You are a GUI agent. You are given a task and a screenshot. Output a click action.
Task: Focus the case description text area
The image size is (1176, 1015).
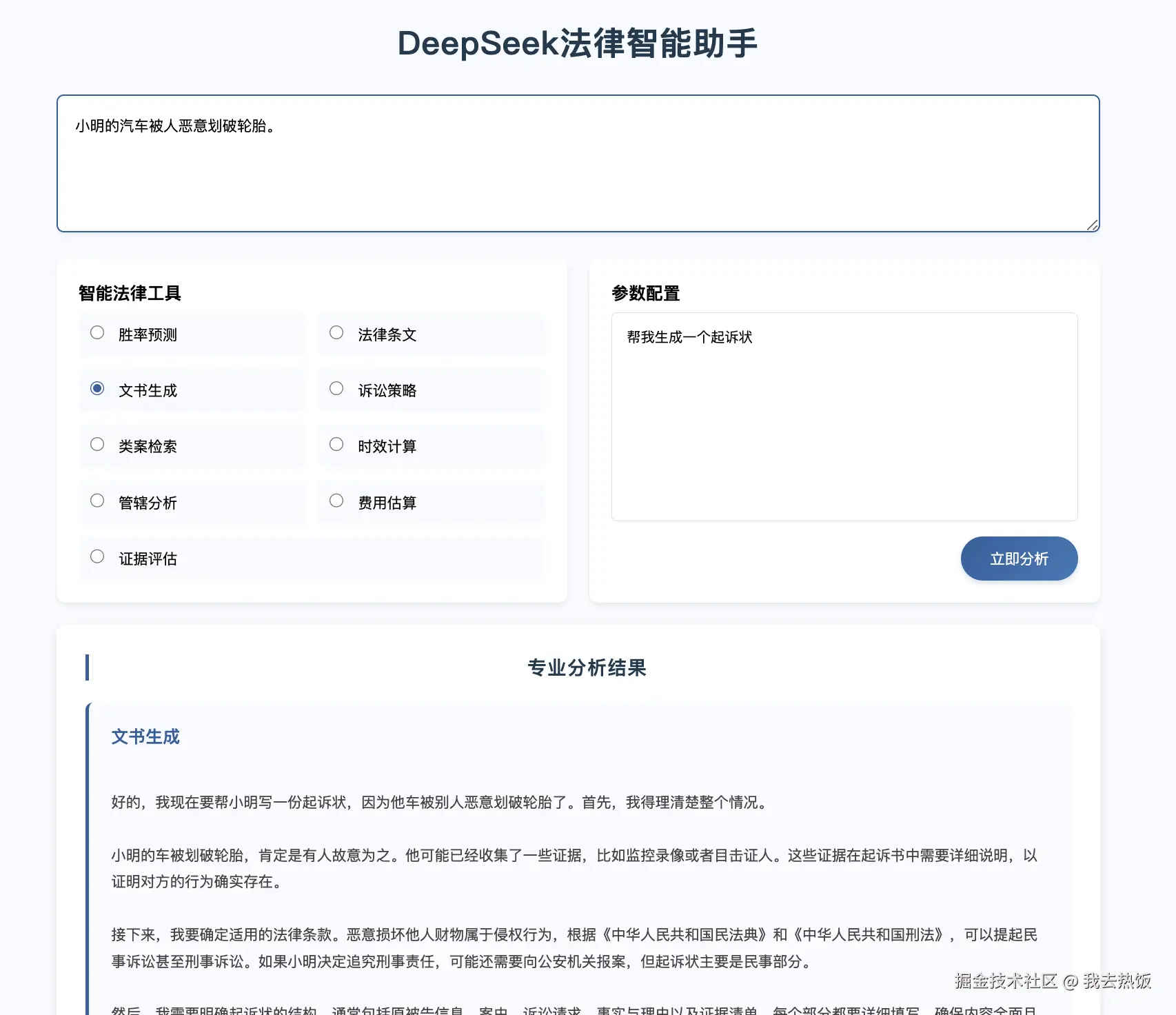578,163
